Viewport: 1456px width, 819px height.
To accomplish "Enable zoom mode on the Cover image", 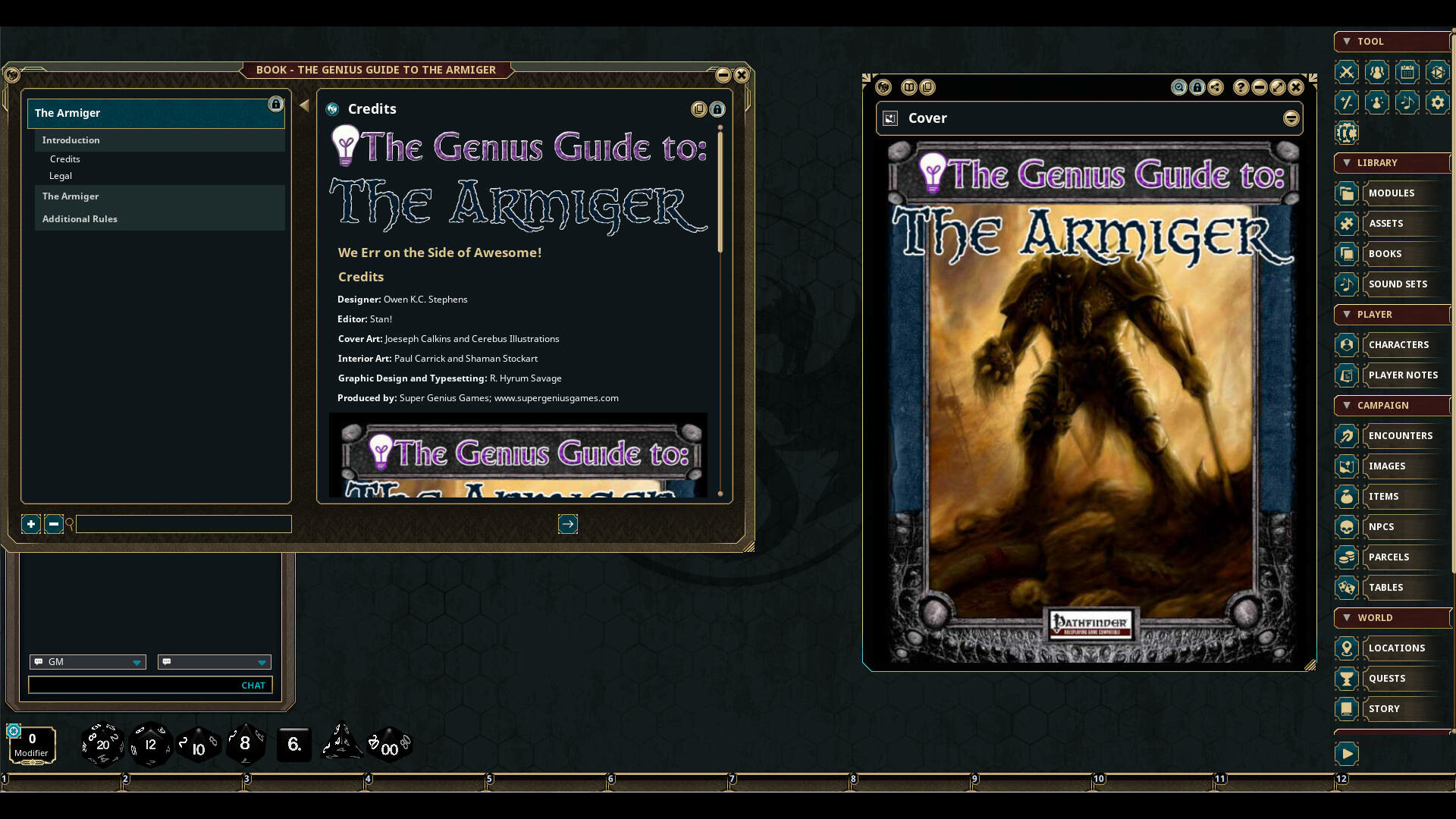I will (1178, 87).
